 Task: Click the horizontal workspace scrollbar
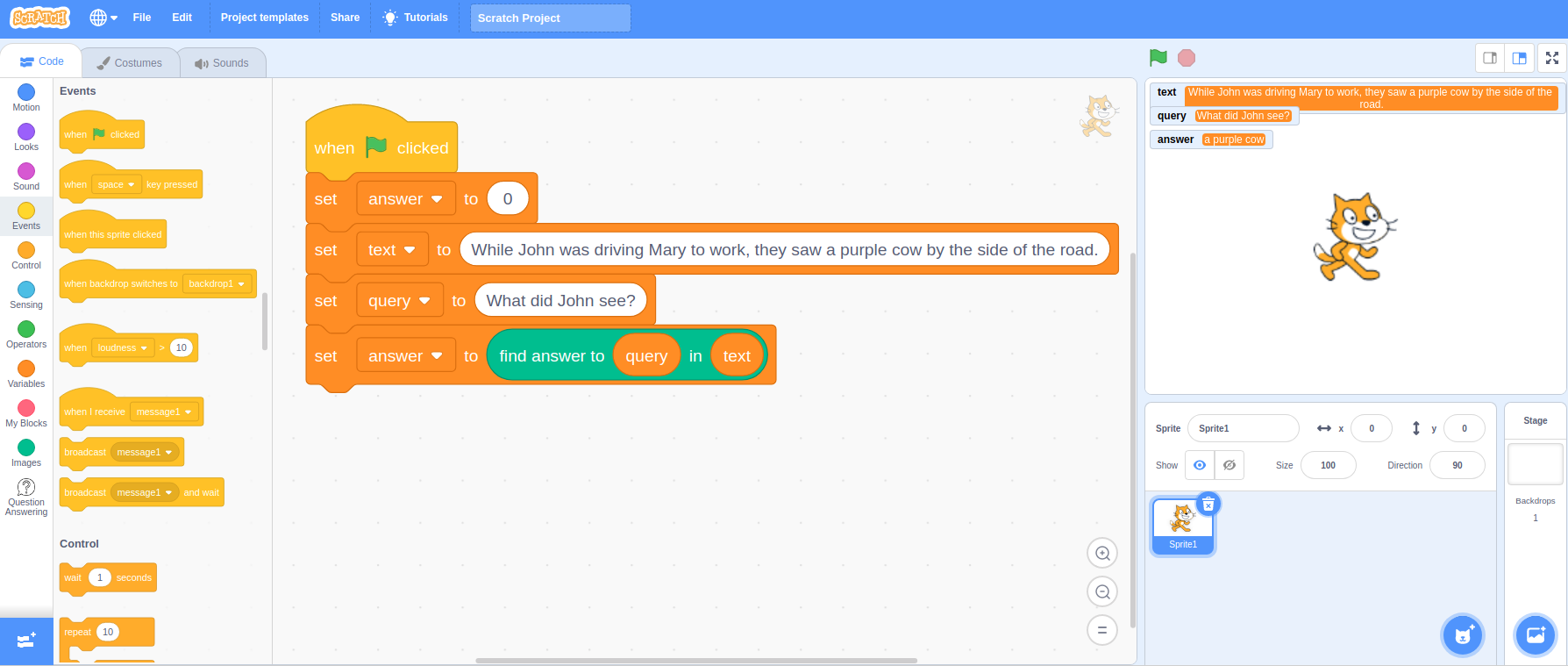(696, 660)
